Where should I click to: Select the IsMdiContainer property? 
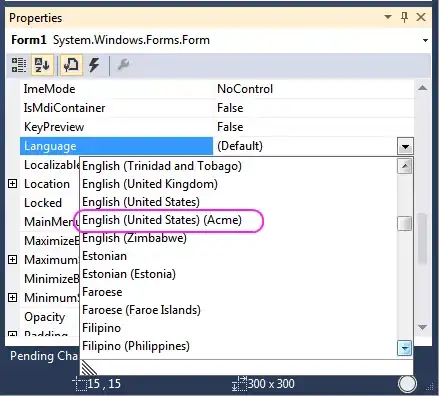coord(64,108)
